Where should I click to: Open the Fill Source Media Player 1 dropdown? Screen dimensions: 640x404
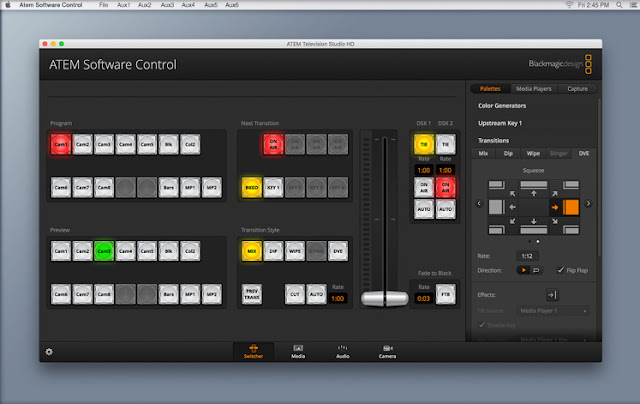point(553,311)
